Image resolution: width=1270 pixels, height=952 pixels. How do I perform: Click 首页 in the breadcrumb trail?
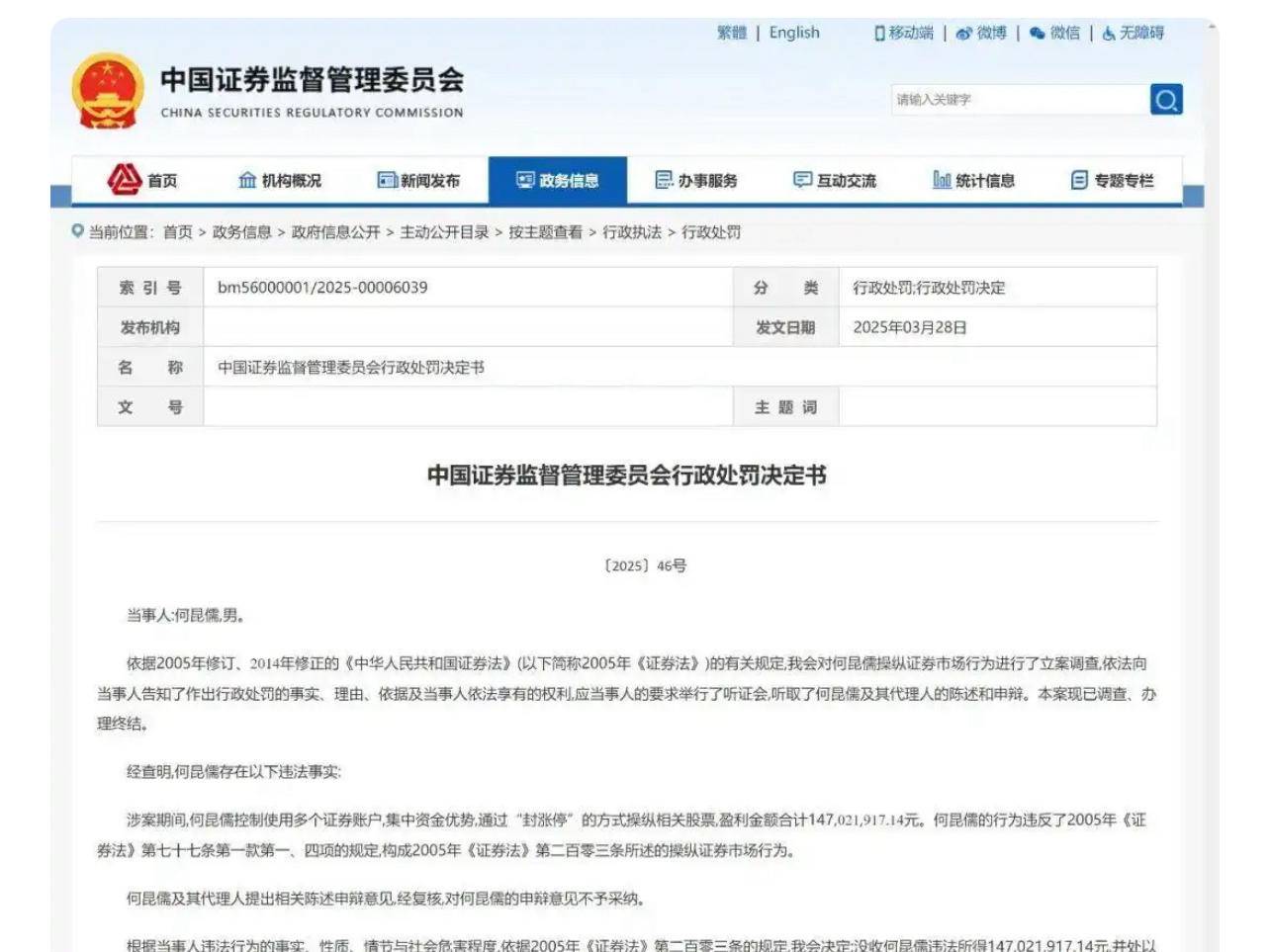[x=178, y=231]
